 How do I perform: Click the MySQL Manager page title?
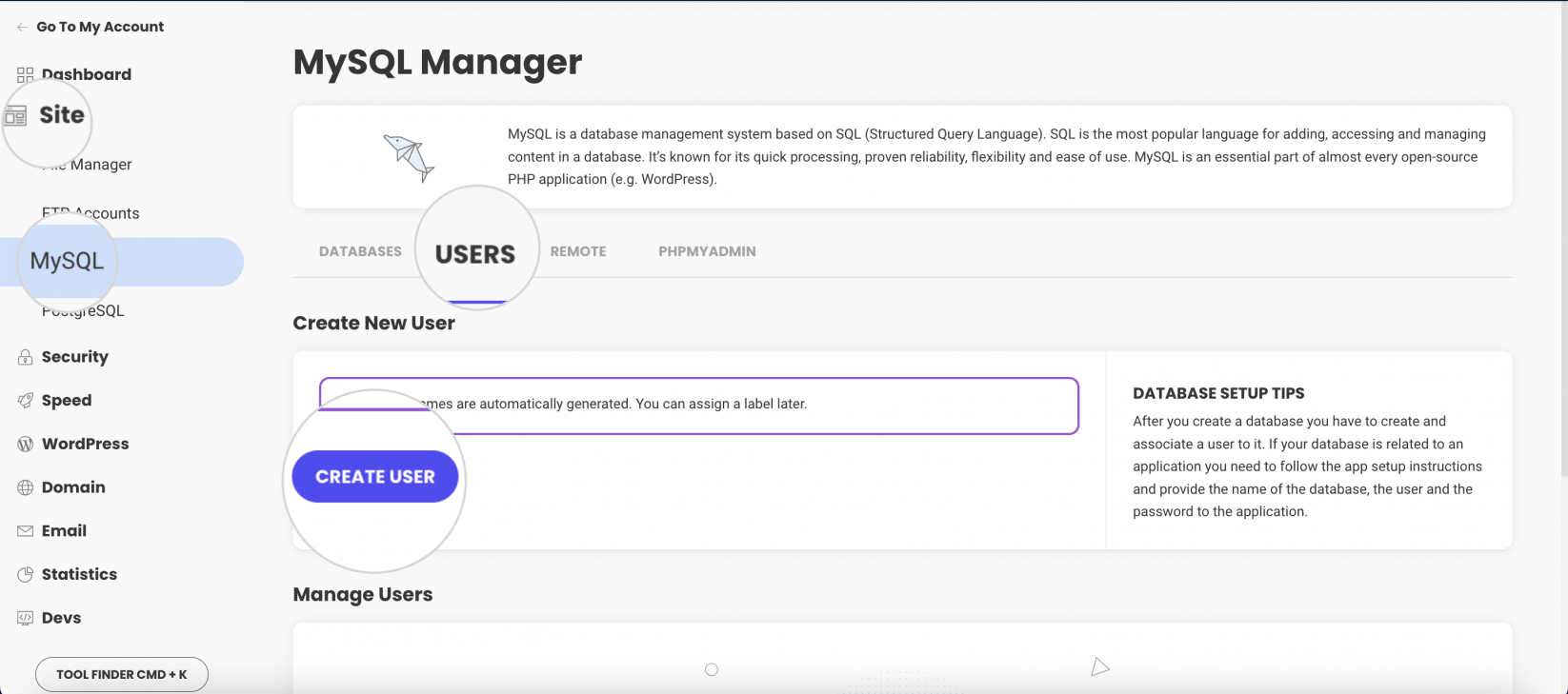pos(437,63)
